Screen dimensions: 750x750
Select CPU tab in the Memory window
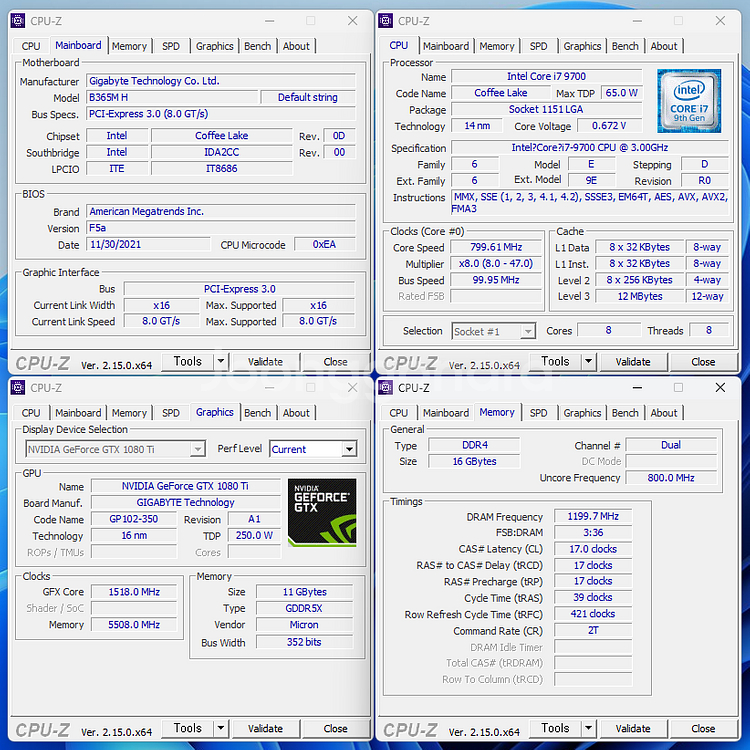click(398, 413)
